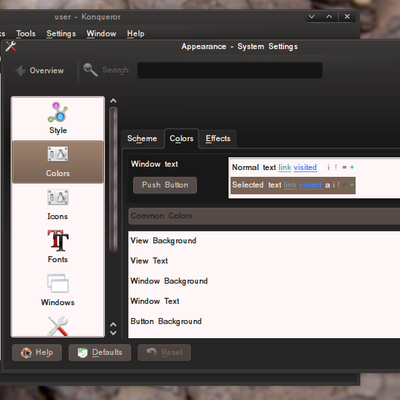The image size is (400, 400).
Task: Select the Window Background color row
Action: 264,281
